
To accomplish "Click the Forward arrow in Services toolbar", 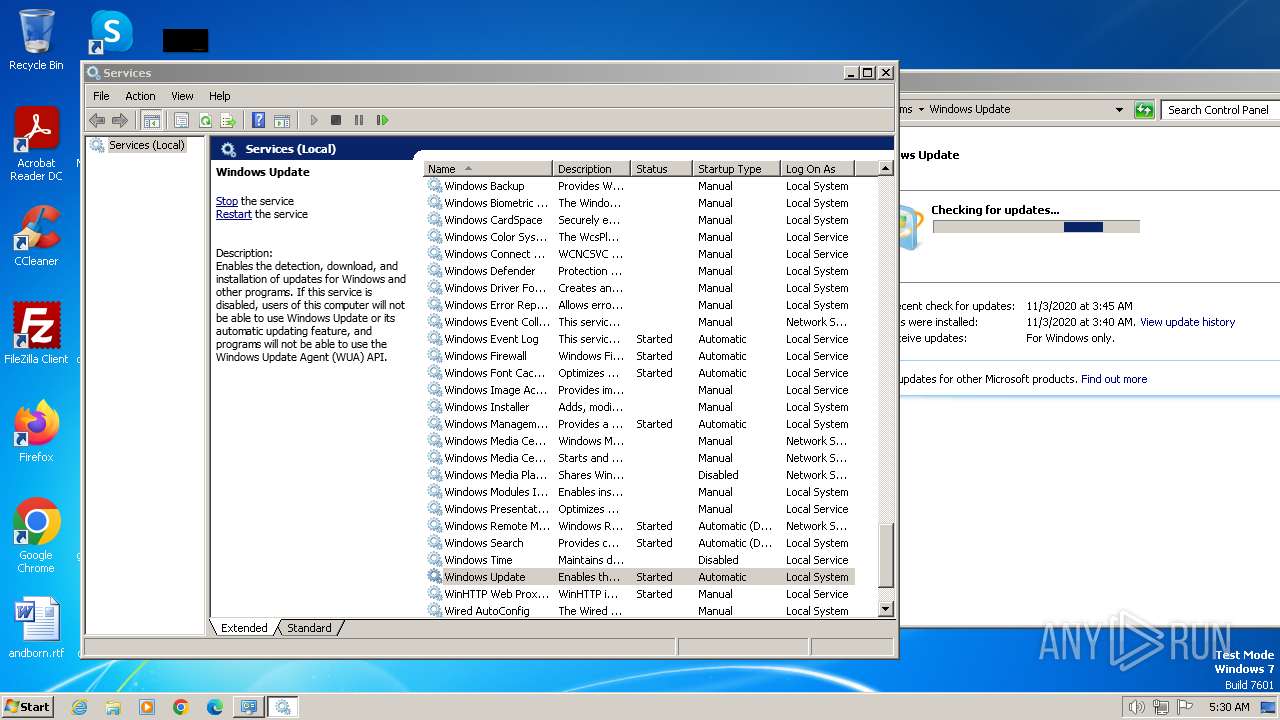I will 120,120.
